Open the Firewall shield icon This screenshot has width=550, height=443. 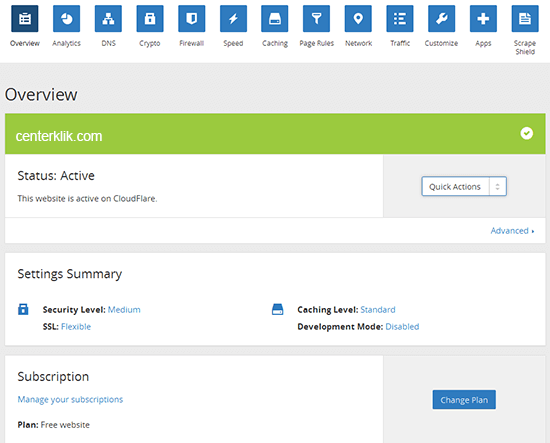(x=192, y=19)
